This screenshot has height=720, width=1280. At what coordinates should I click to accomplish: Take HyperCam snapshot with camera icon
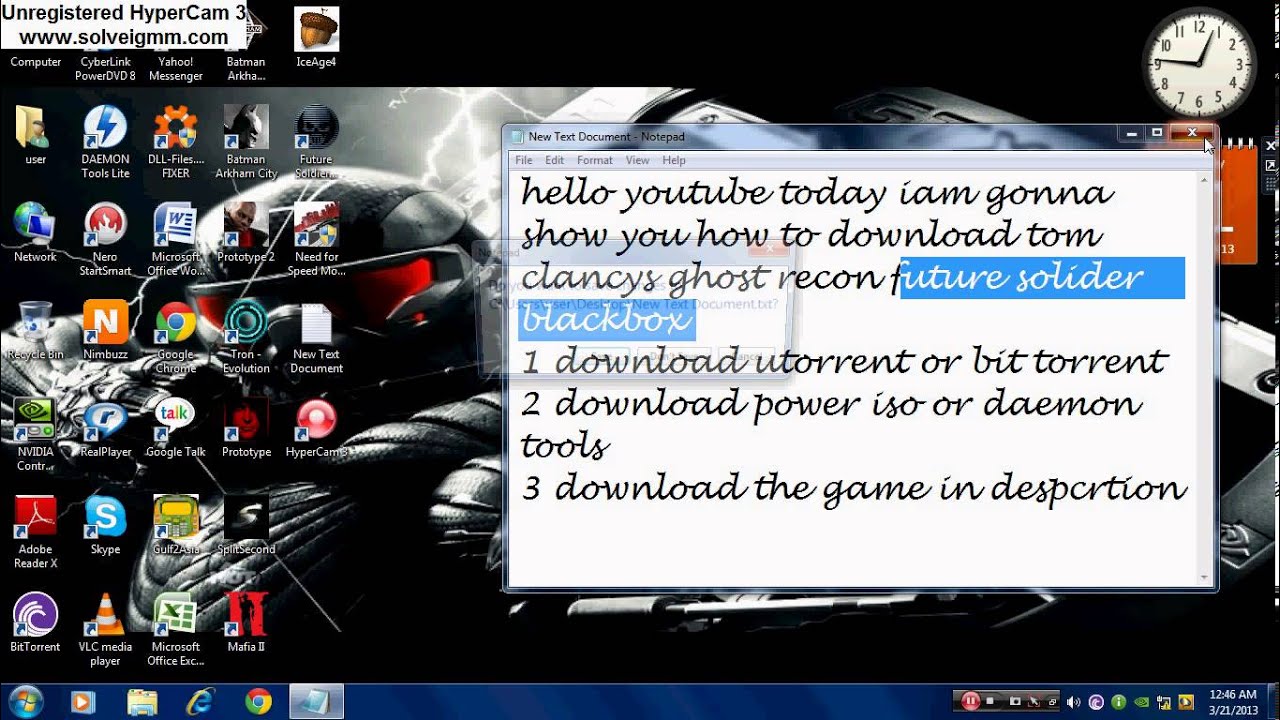(1015, 701)
